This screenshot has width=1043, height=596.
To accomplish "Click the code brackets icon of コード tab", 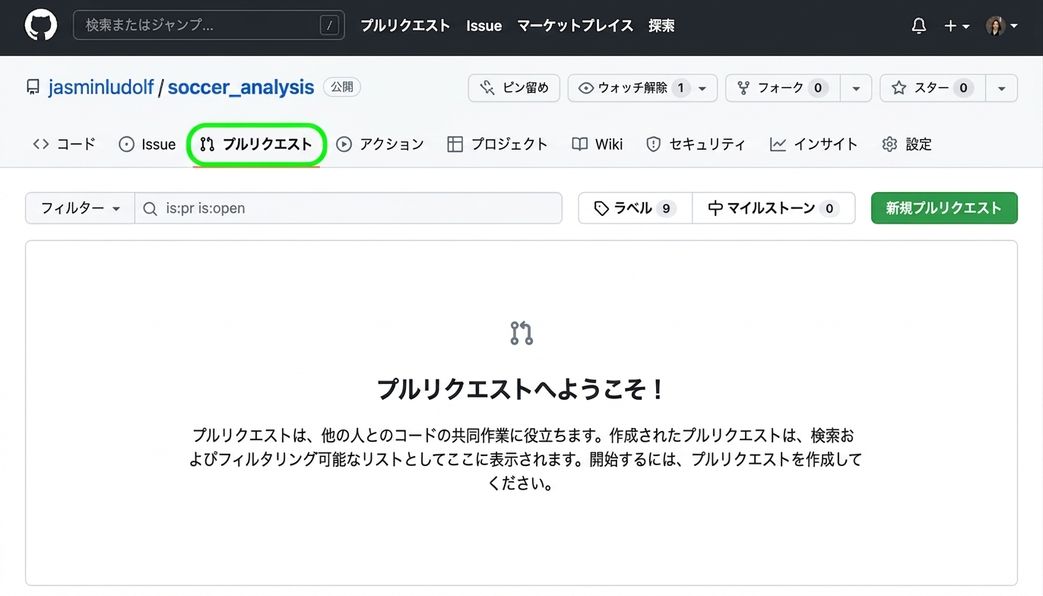I will [x=41, y=144].
